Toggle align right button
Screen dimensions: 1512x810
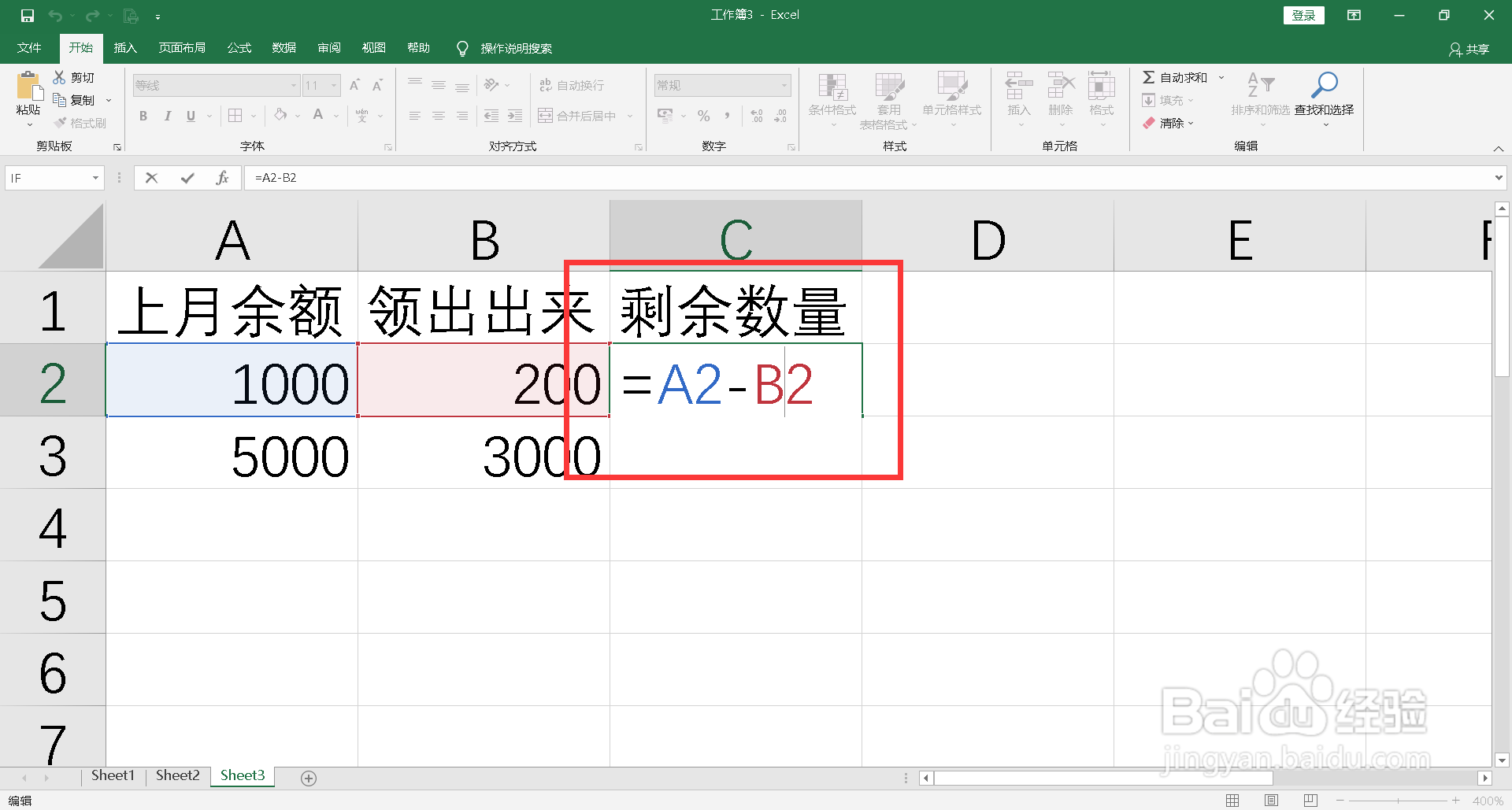(462, 117)
